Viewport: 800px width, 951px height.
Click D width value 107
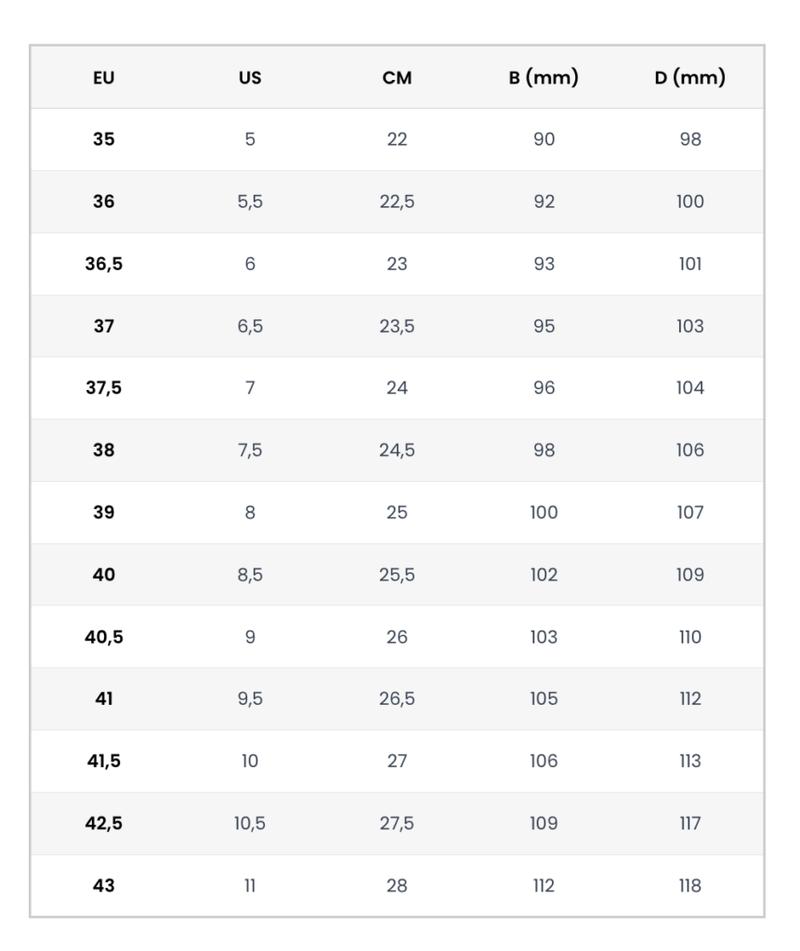tap(690, 512)
